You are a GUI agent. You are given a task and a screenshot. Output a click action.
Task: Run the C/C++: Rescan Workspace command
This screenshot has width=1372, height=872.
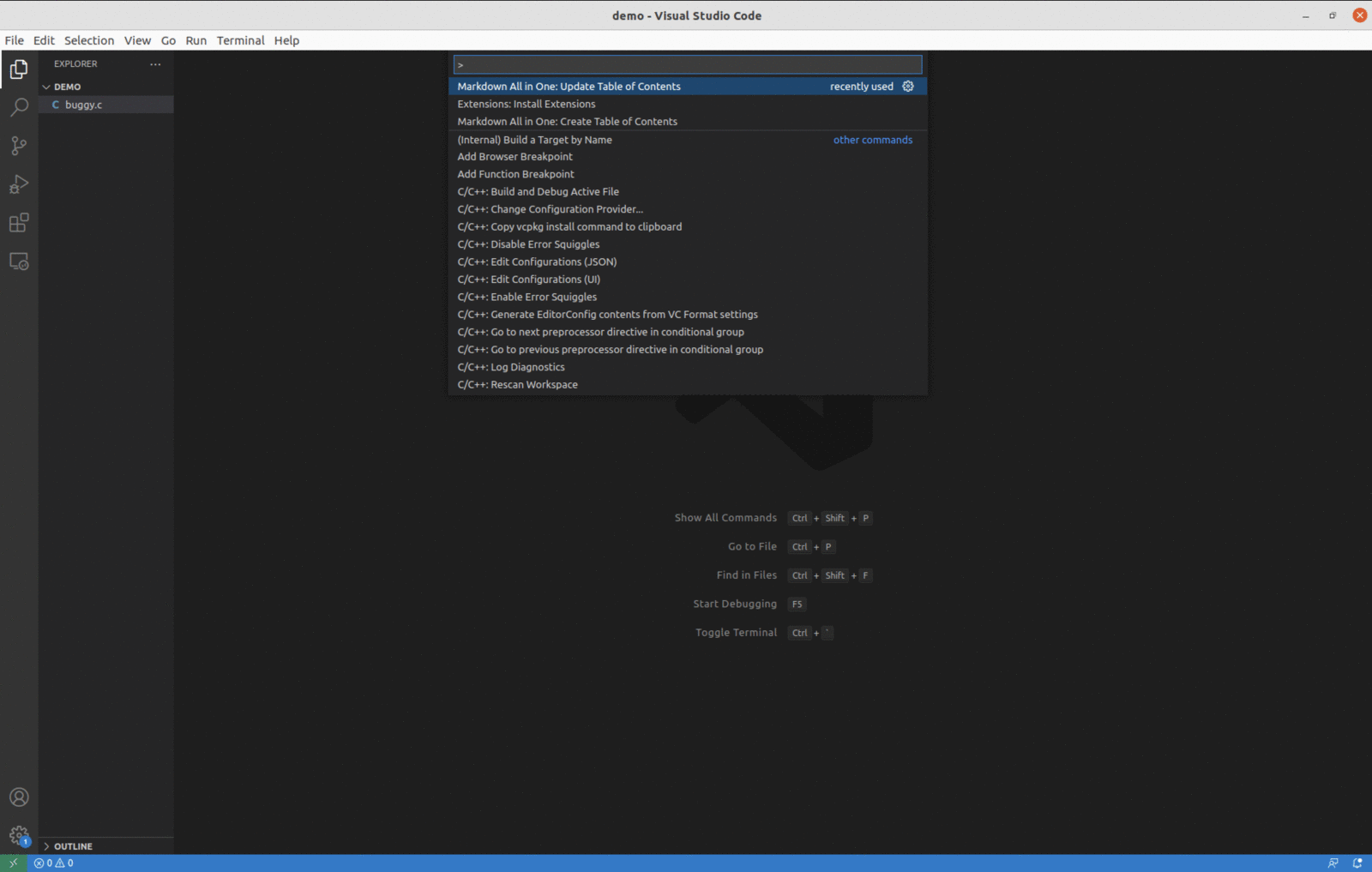click(518, 384)
